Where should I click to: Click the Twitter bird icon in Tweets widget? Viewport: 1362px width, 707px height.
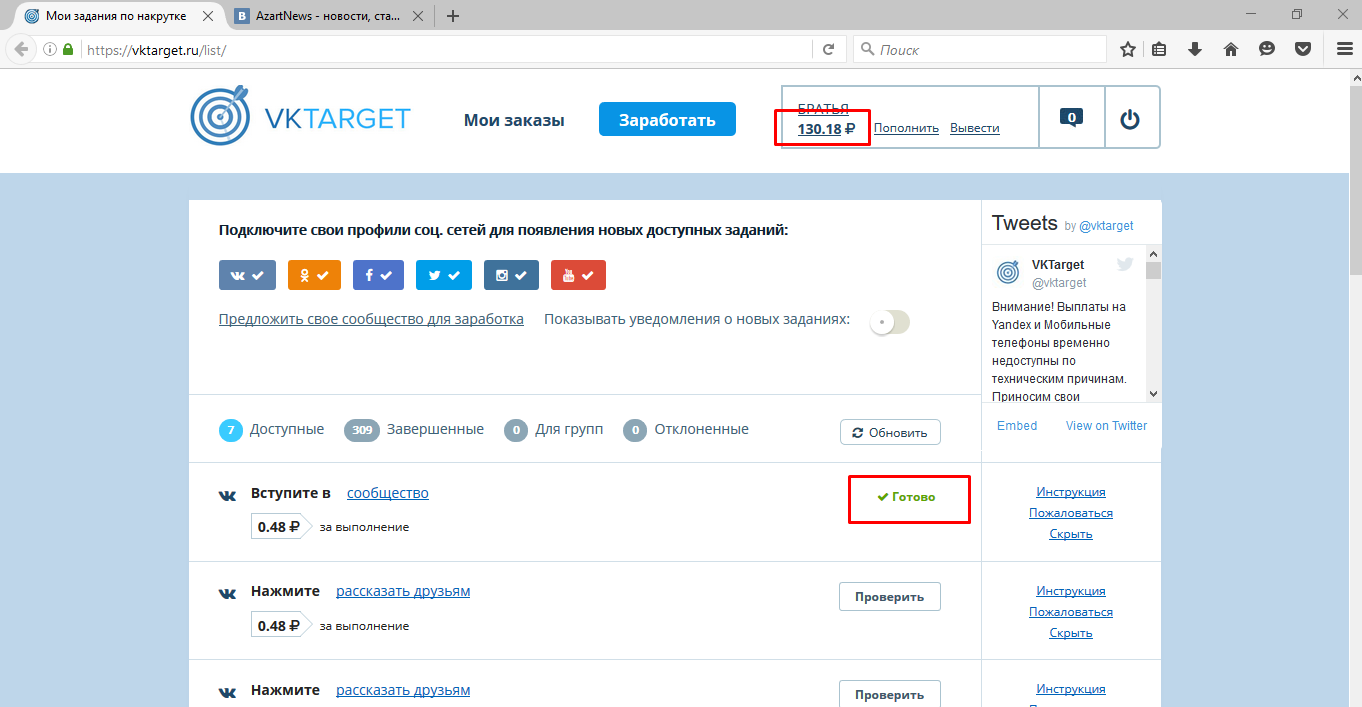coord(1125,265)
